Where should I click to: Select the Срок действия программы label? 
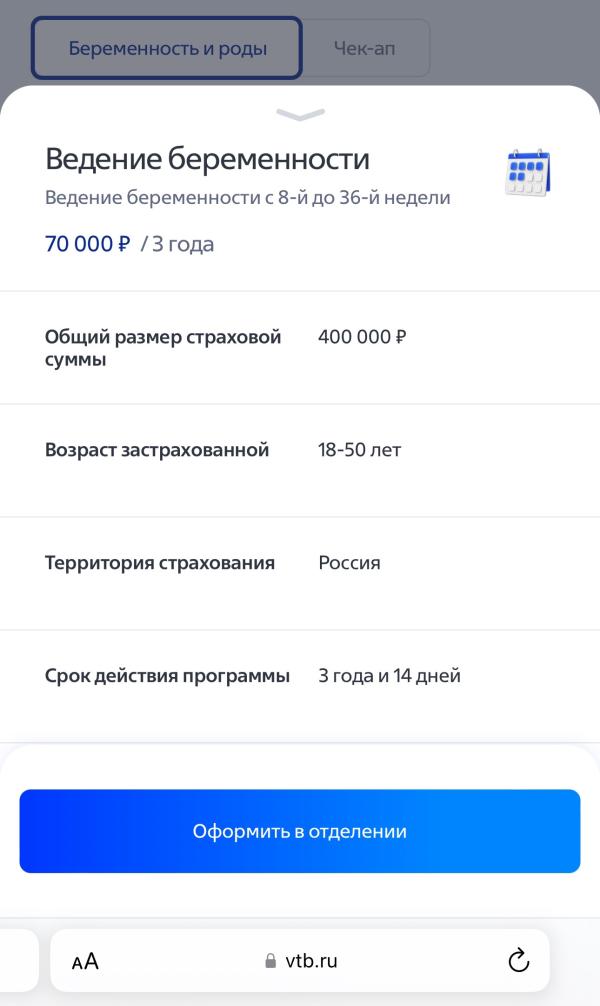click(167, 676)
